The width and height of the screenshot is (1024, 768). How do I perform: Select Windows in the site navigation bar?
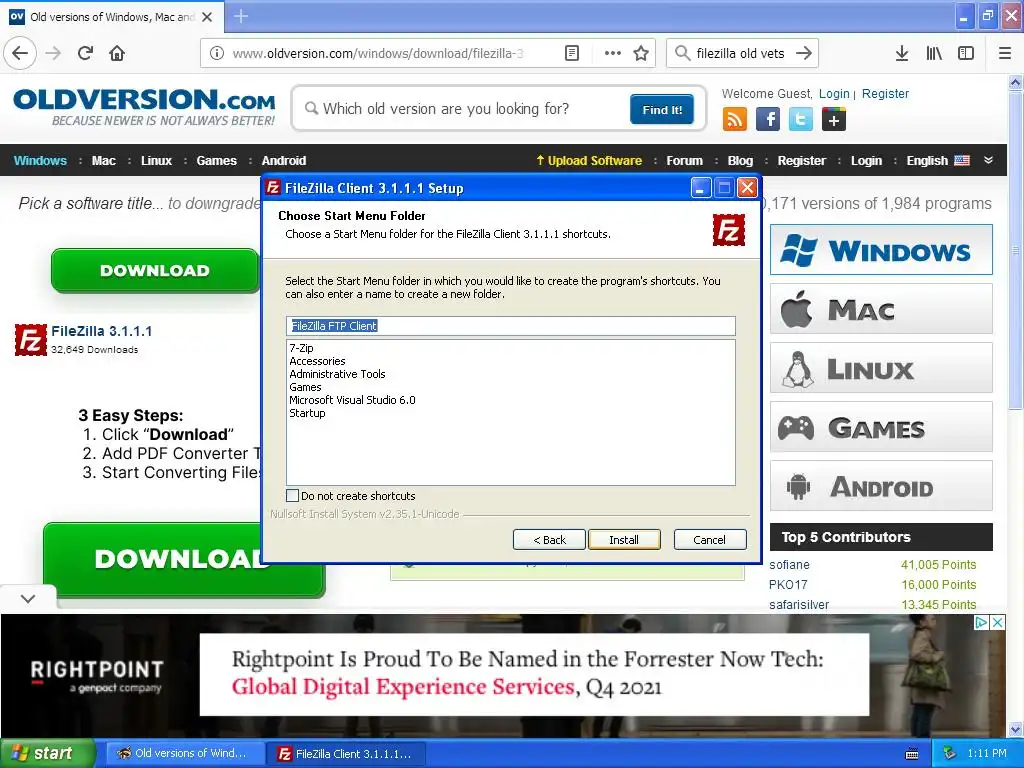click(x=40, y=161)
